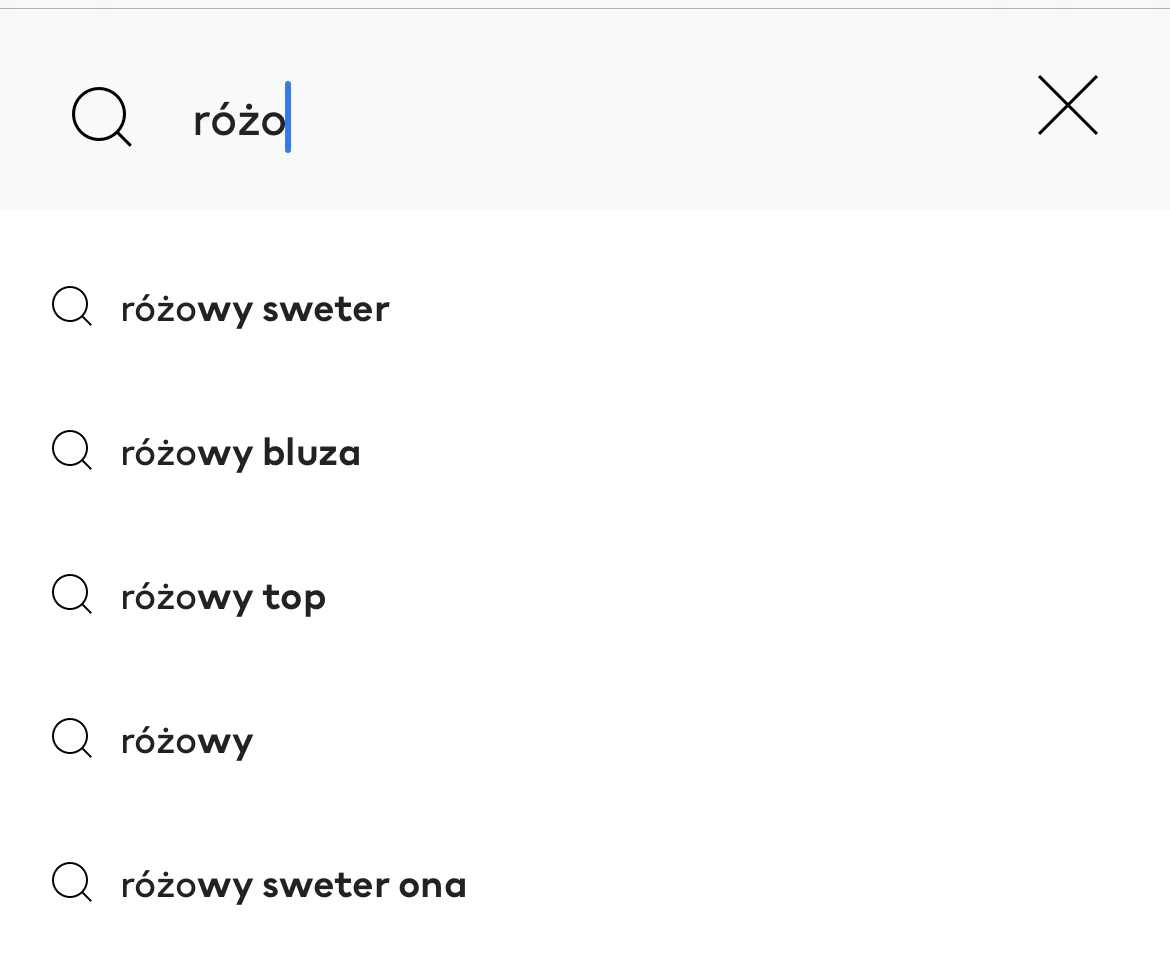Click magnifier icon beside "różowy sweter"

coord(72,306)
